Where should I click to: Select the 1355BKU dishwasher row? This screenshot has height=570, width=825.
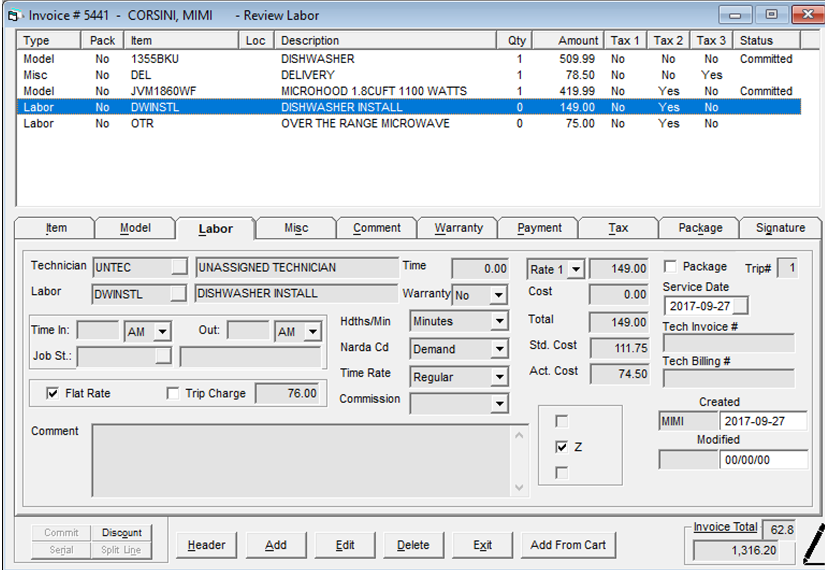coord(409,59)
